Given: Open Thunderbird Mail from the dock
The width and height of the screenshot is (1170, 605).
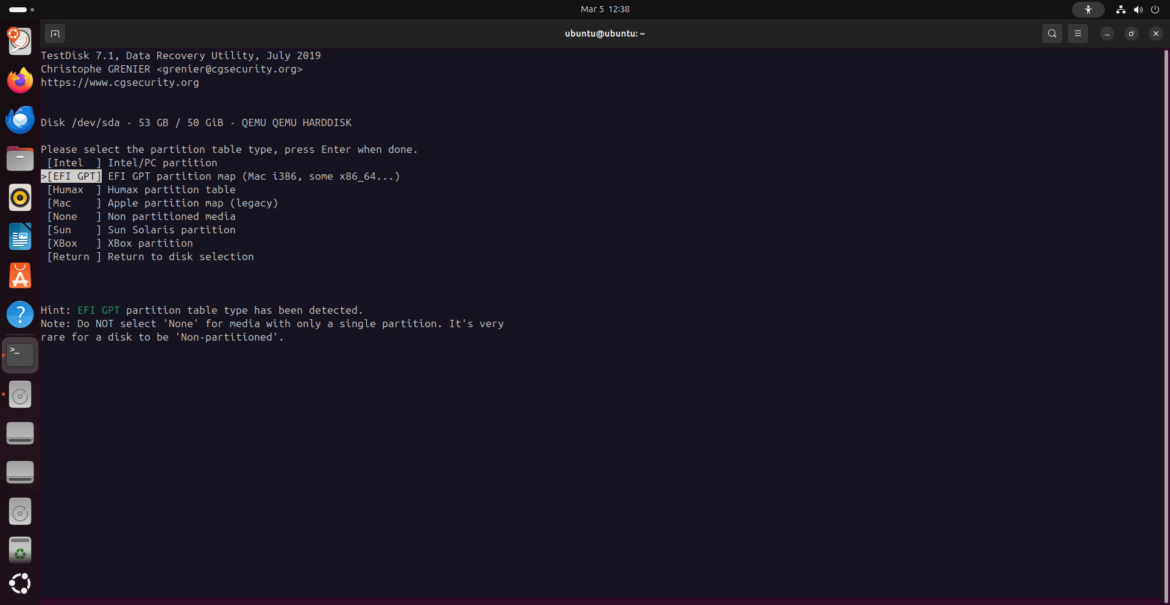Looking at the screenshot, I should [x=20, y=119].
